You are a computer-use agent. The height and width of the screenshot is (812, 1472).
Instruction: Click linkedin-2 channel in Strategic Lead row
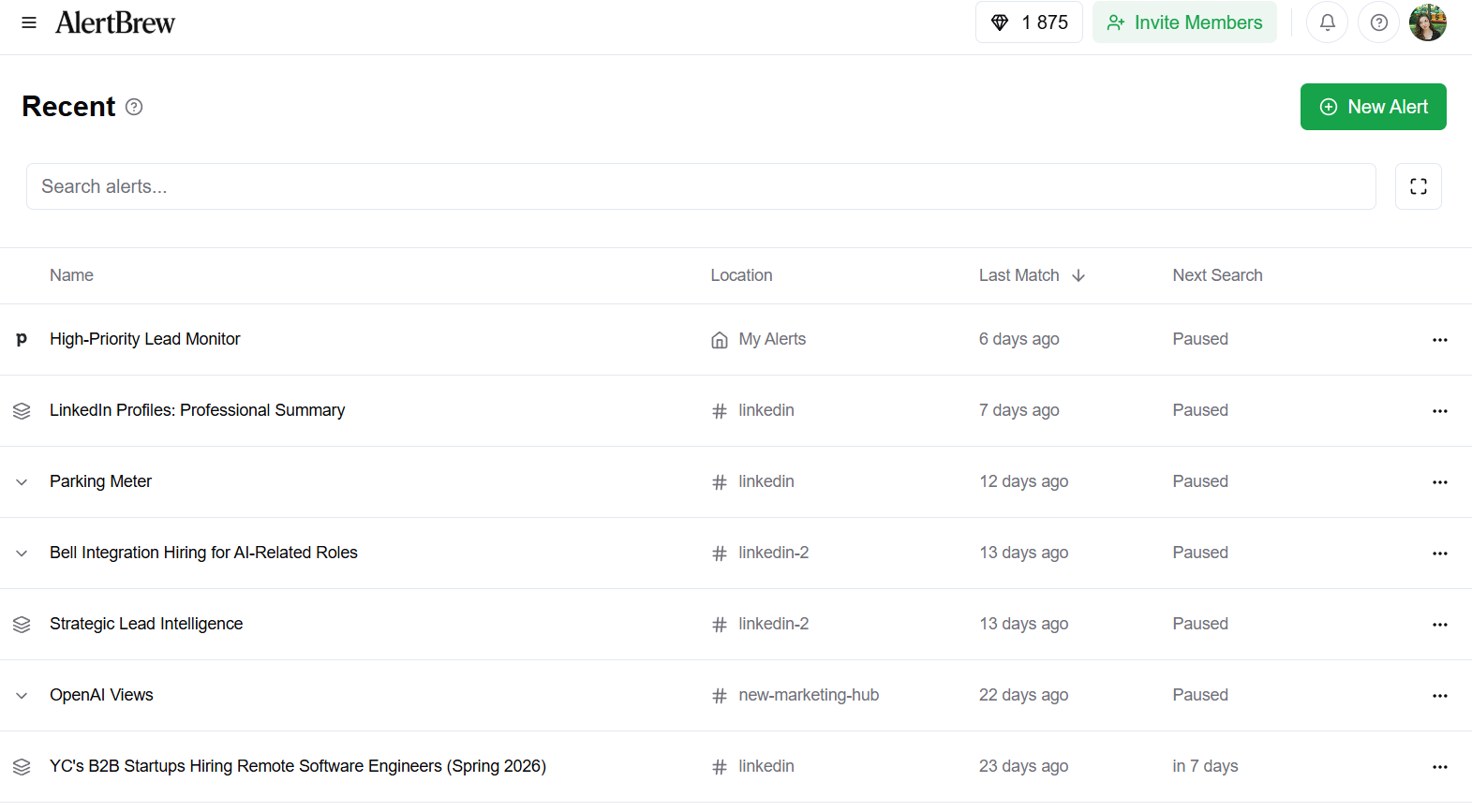[774, 624]
